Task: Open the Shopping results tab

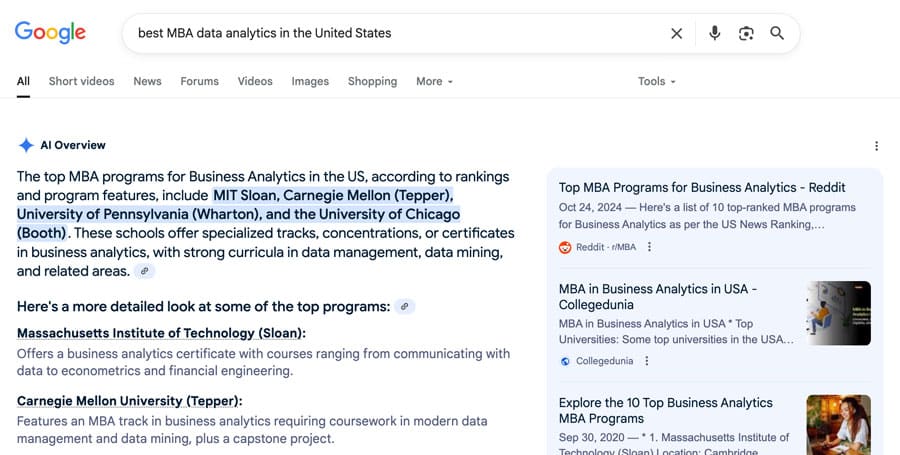Action: coord(373,81)
